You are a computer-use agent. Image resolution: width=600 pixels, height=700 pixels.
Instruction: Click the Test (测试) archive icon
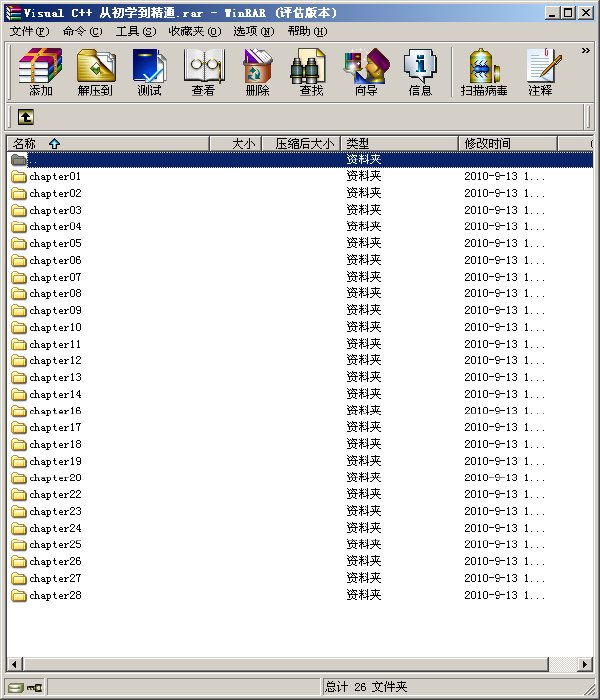click(149, 72)
